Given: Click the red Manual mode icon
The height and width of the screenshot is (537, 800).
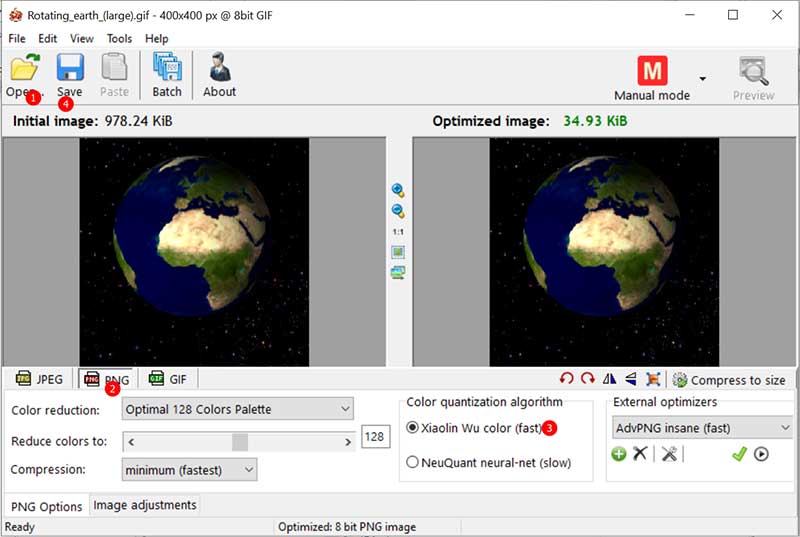Looking at the screenshot, I should [652, 71].
